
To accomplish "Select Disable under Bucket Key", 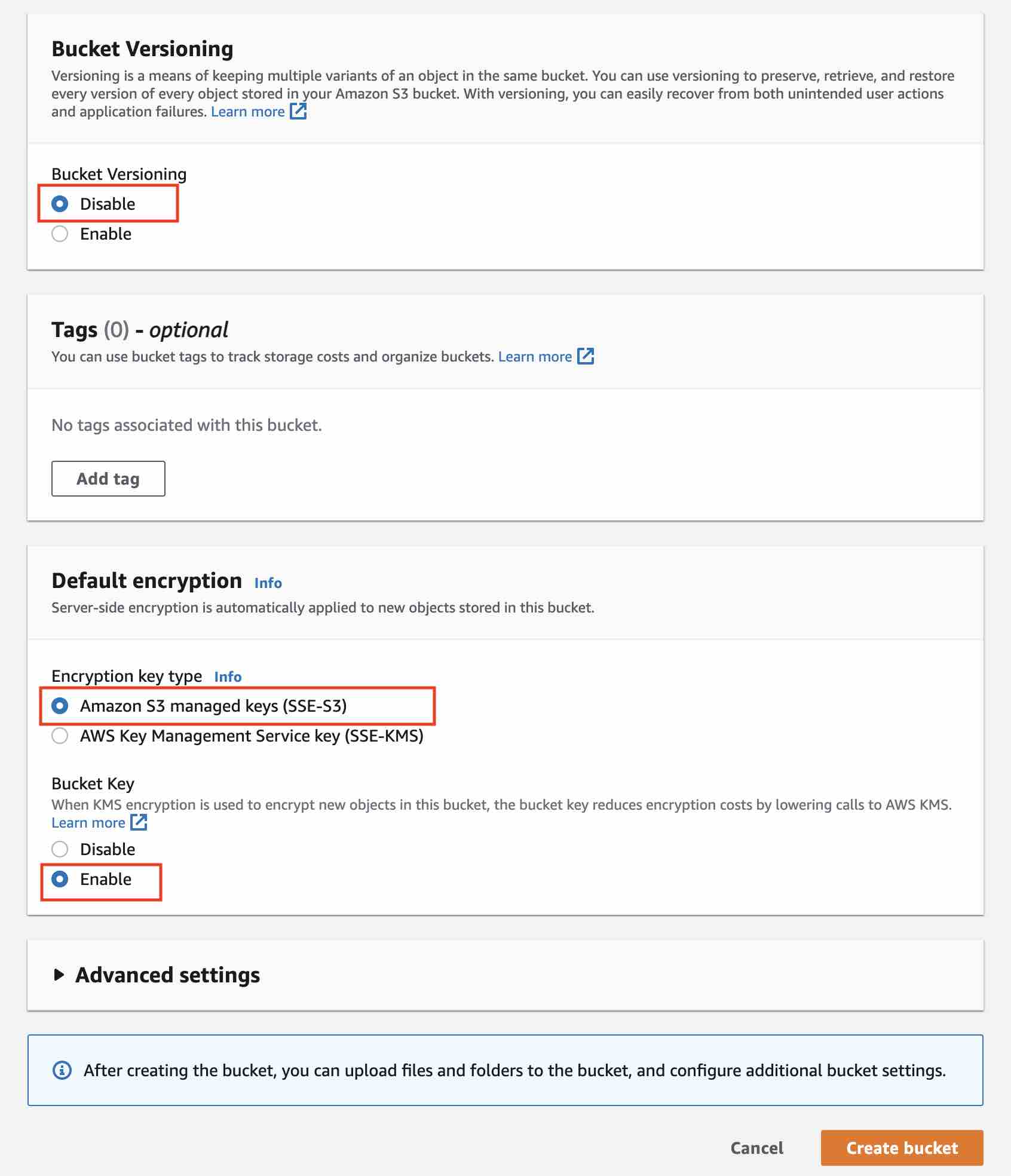I will tap(60, 850).
